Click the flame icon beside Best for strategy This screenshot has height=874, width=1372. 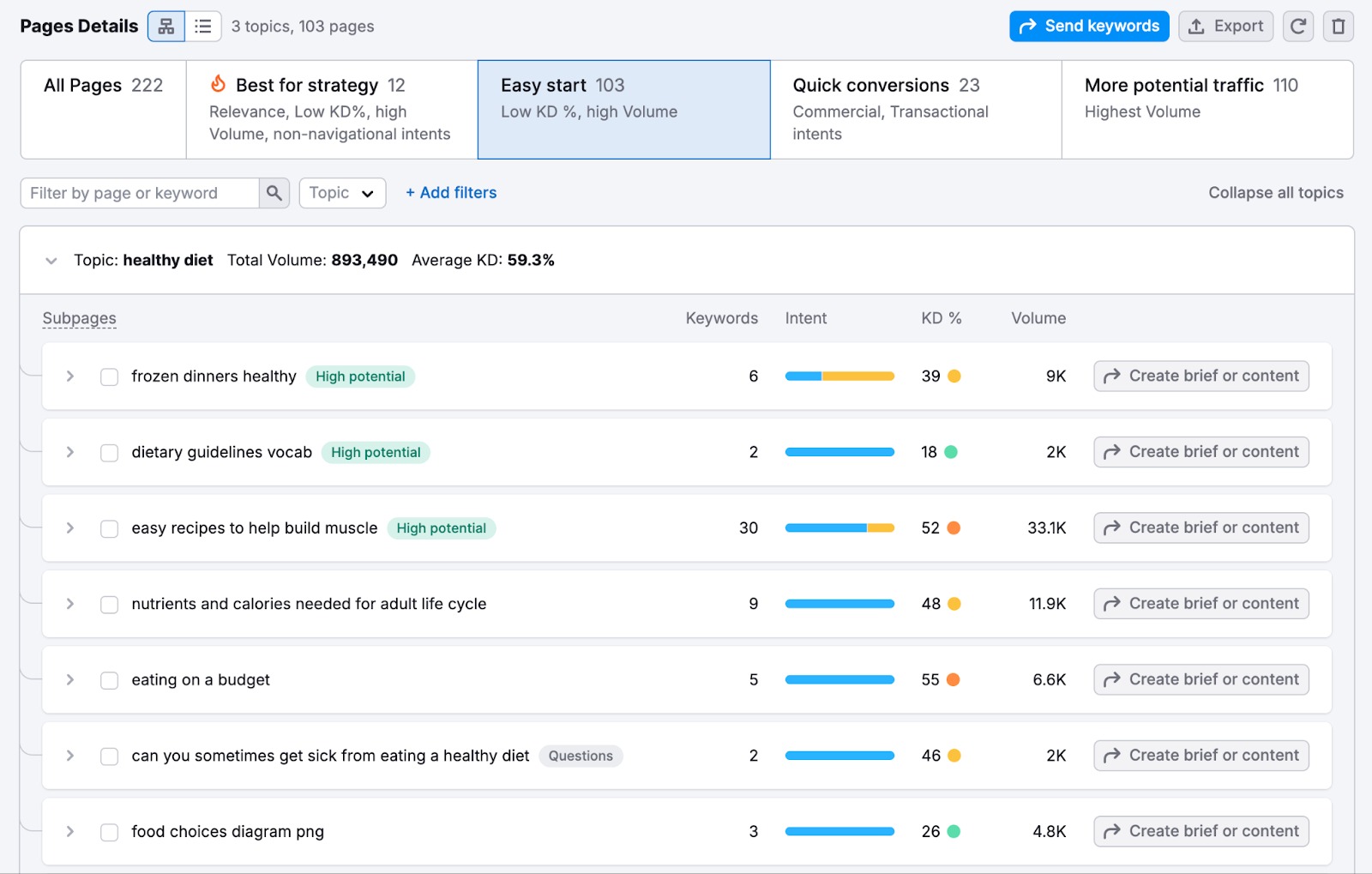pos(219,84)
